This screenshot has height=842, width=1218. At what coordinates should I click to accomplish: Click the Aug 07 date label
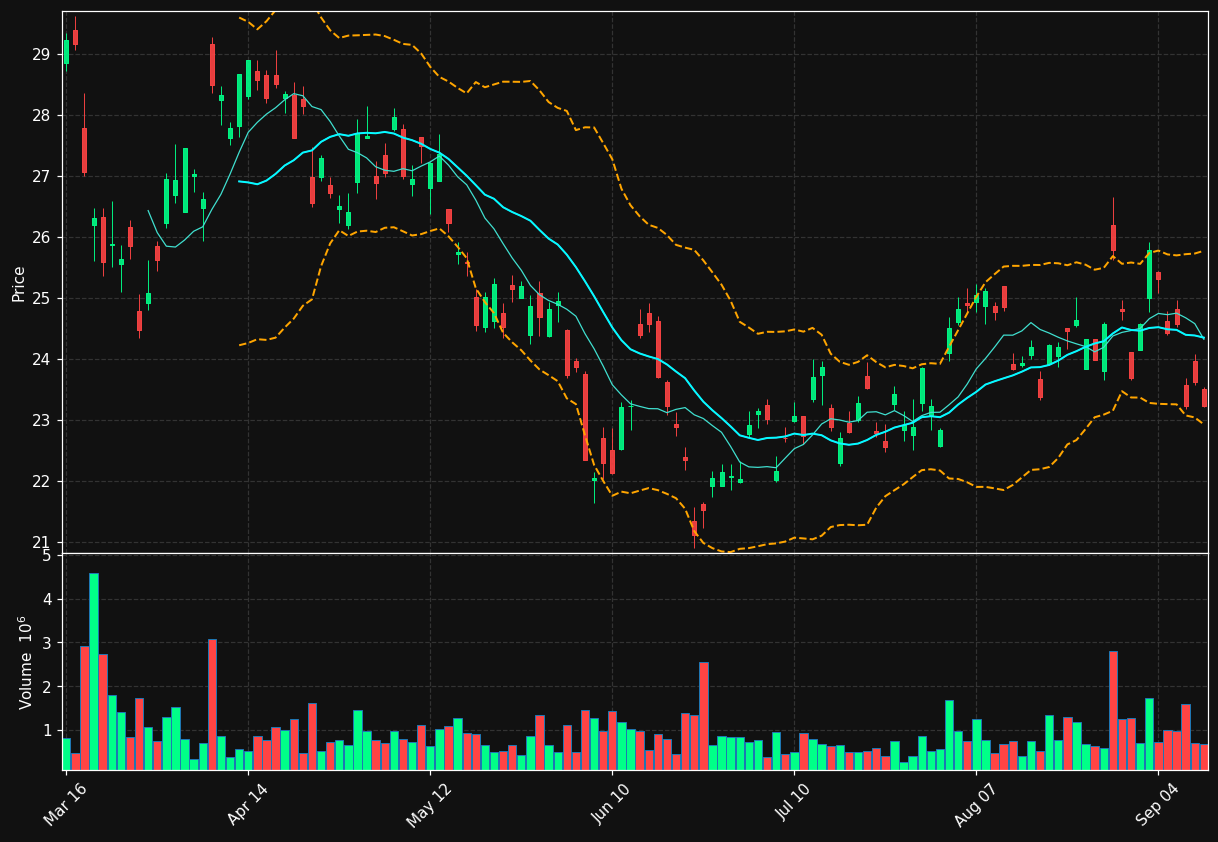[x=974, y=806]
